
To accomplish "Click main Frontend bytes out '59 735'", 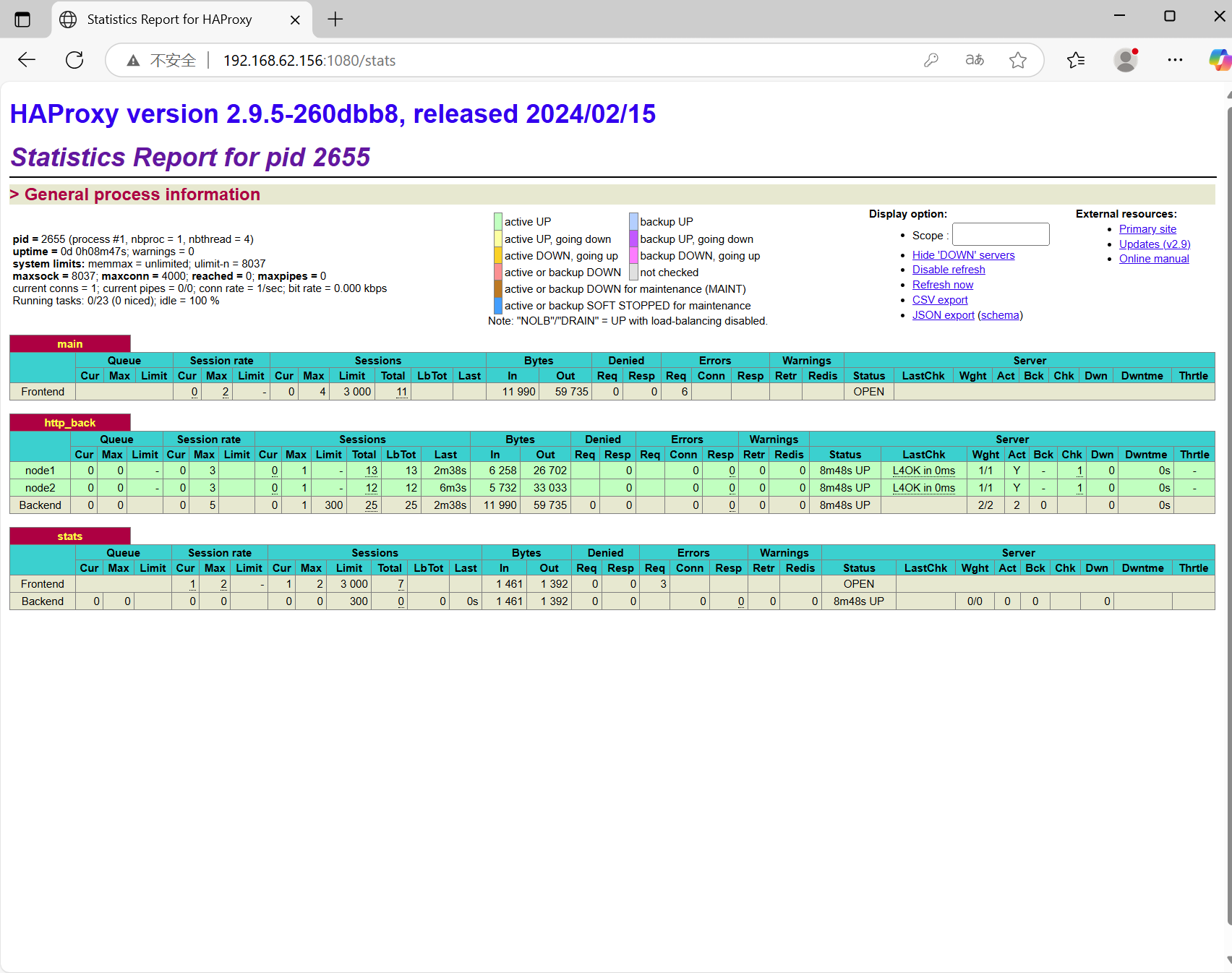I will tap(572, 392).
